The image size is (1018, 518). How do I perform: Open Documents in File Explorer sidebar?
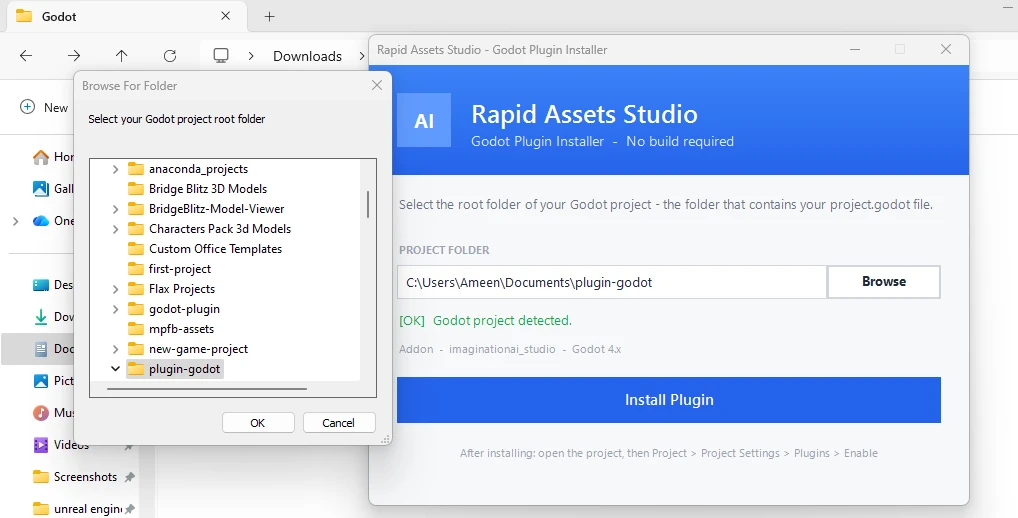(53, 349)
